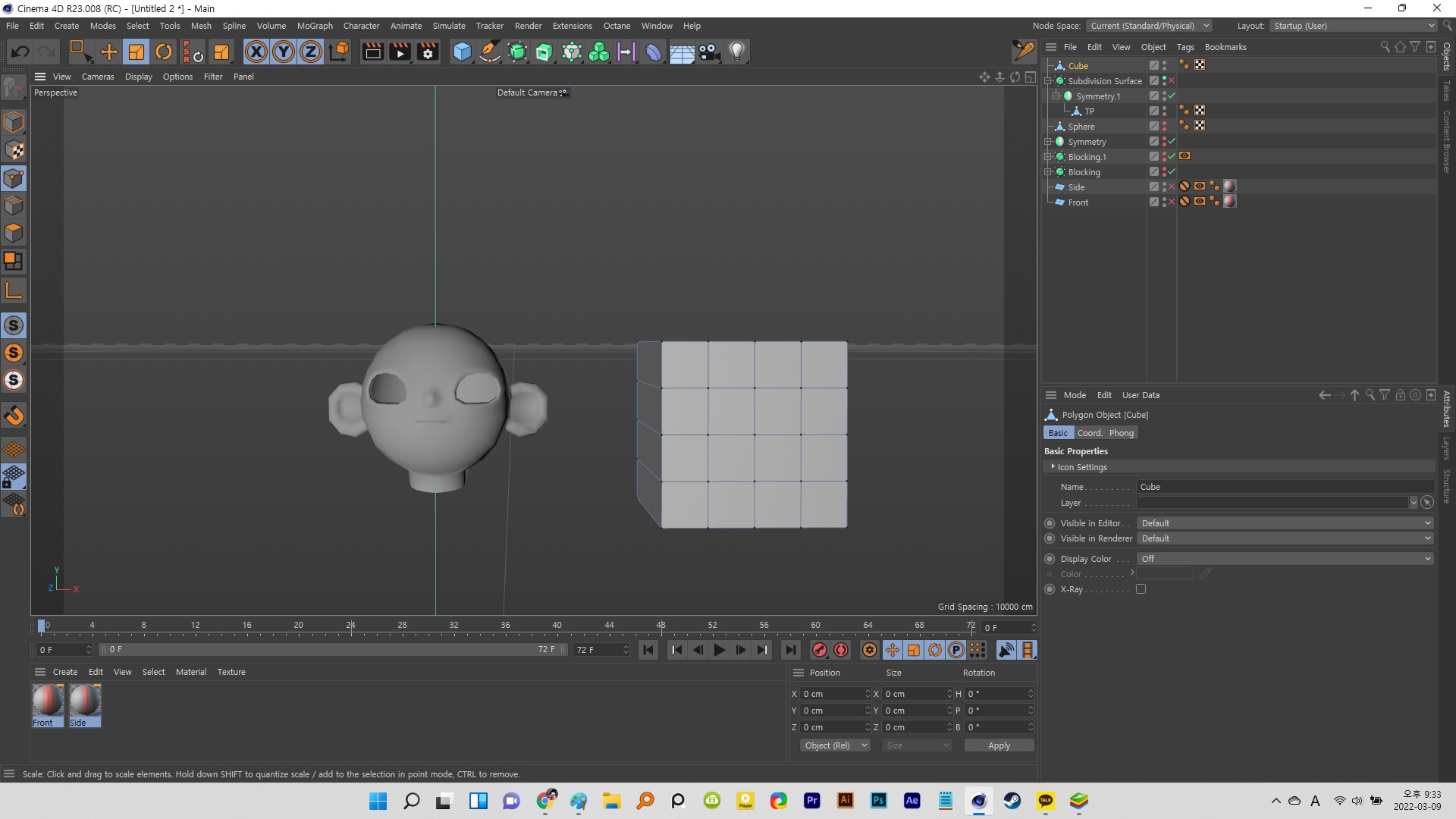Screen dimensions: 1456x819
Task: Select Texture mode checkered cube
Action: point(14,151)
